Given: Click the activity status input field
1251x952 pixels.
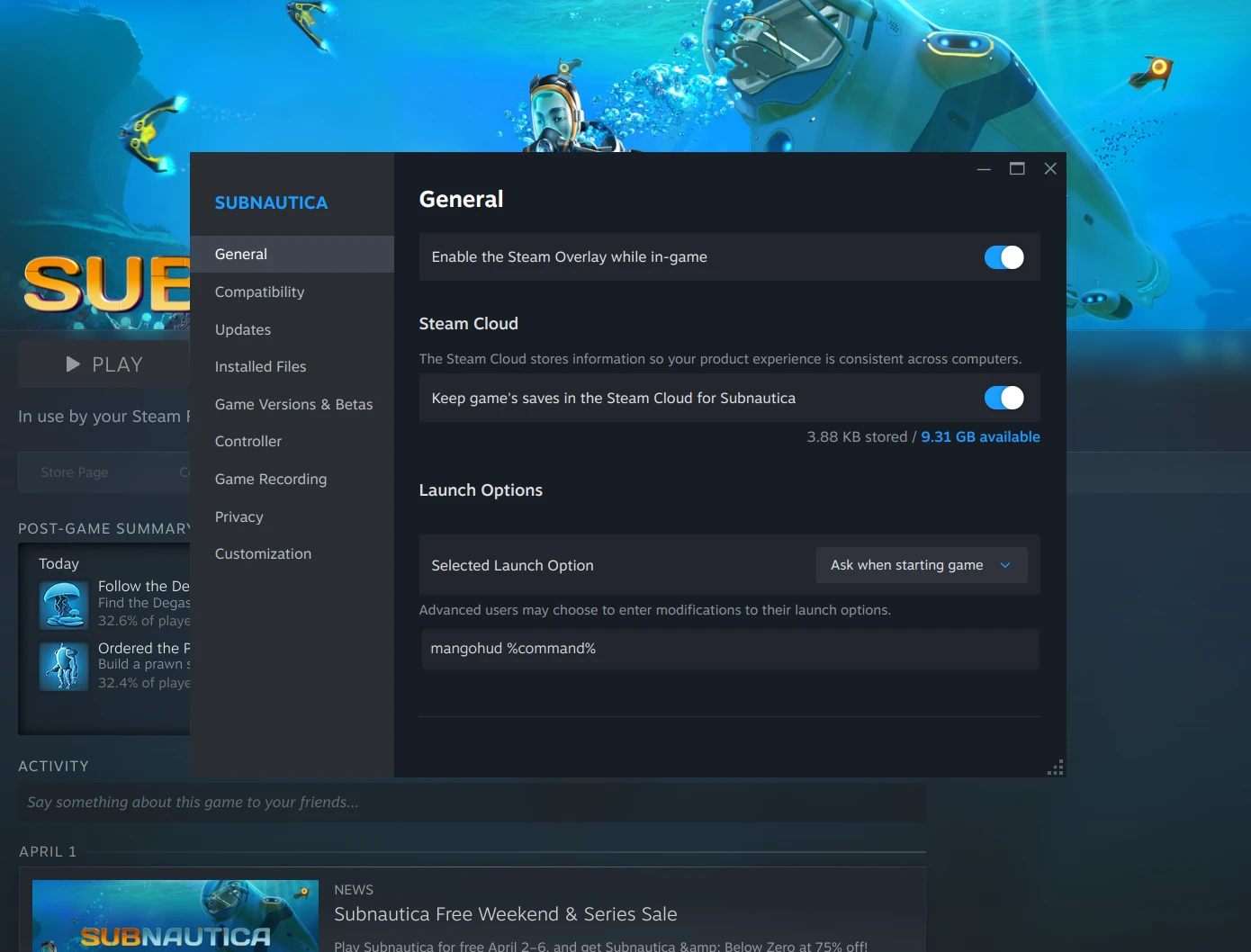Looking at the screenshot, I should [x=472, y=802].
